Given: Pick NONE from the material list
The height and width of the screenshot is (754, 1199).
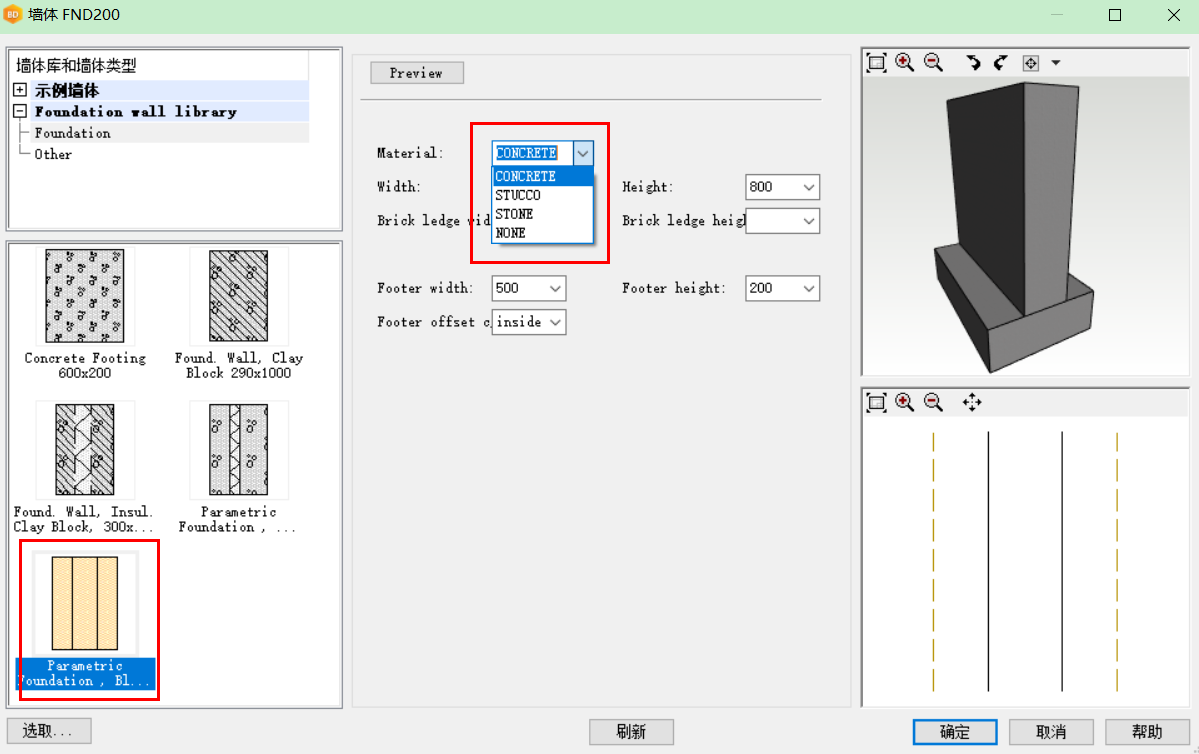Looking at the screenshot, I should click(542, 233).
